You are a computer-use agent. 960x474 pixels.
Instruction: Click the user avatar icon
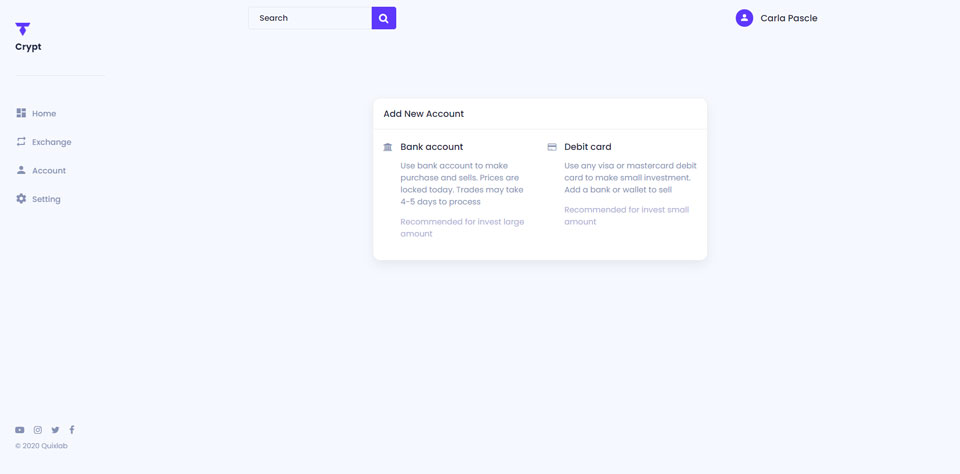pos(744,18)
